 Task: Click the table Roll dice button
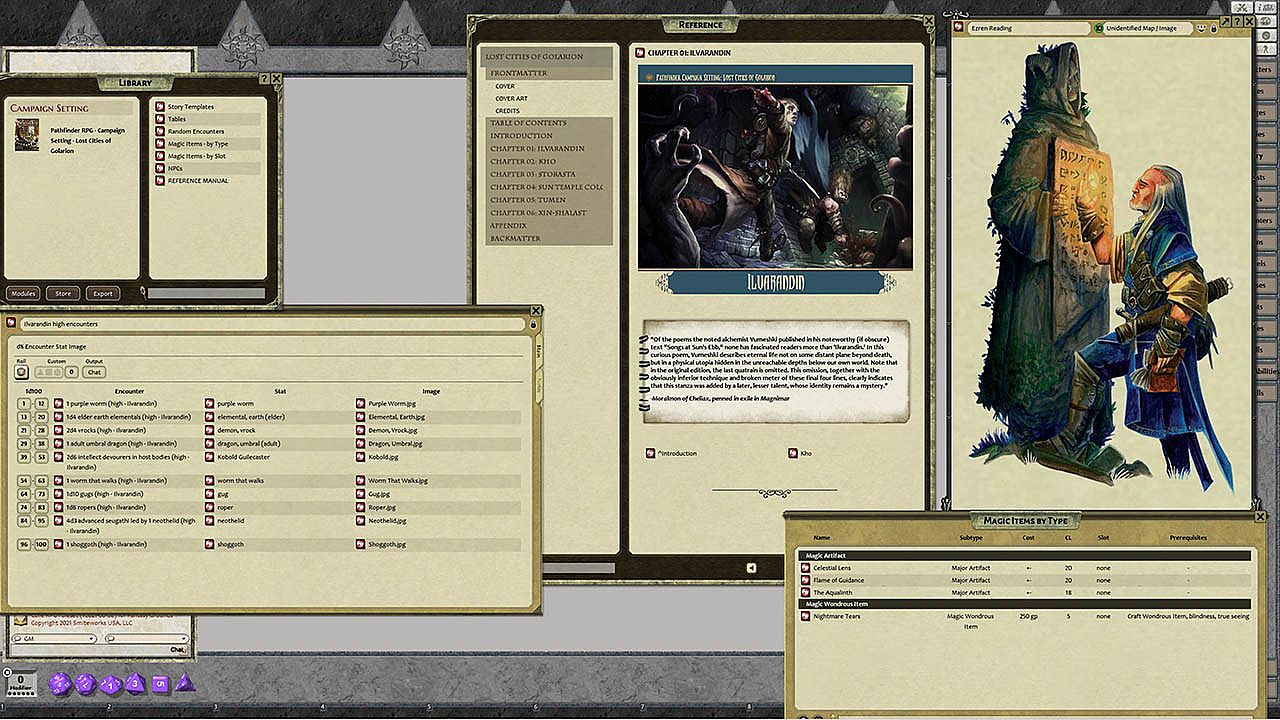point(22,372)
